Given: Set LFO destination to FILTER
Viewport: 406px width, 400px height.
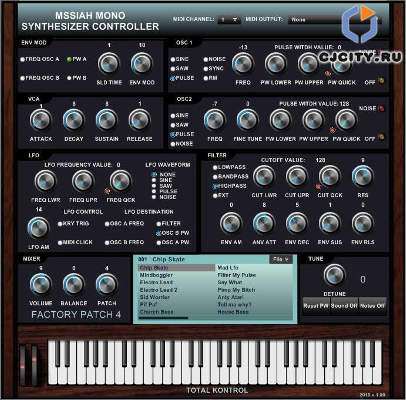Looking at the screenshot, I should coord(169,224).
